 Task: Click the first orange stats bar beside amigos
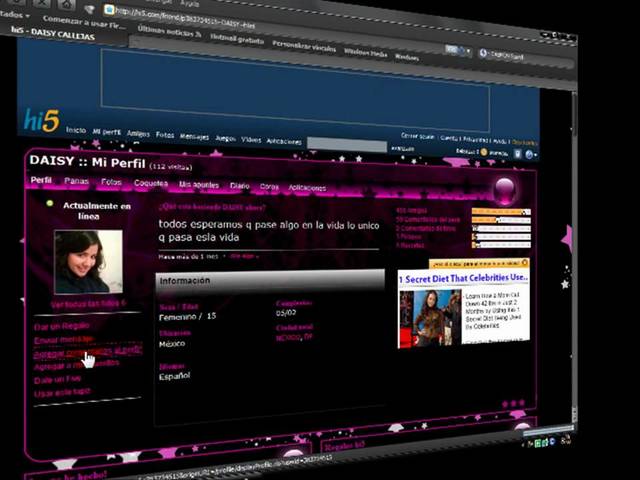click(x=501, y=212)
